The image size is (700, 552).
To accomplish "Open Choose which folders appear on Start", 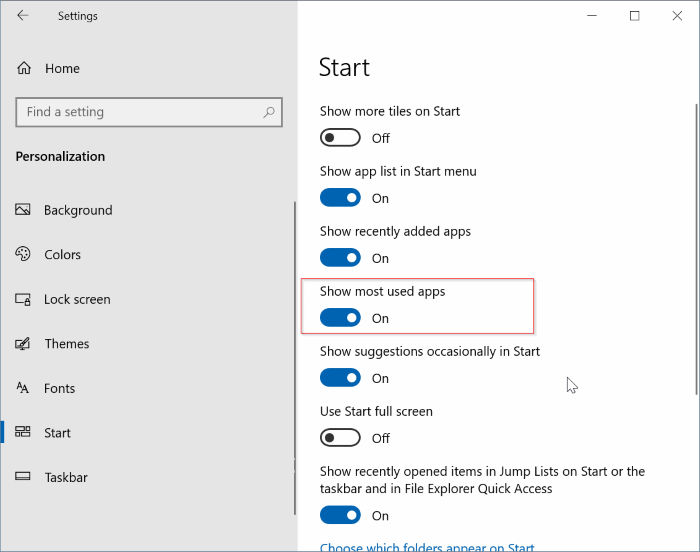I will click(427, 547).
